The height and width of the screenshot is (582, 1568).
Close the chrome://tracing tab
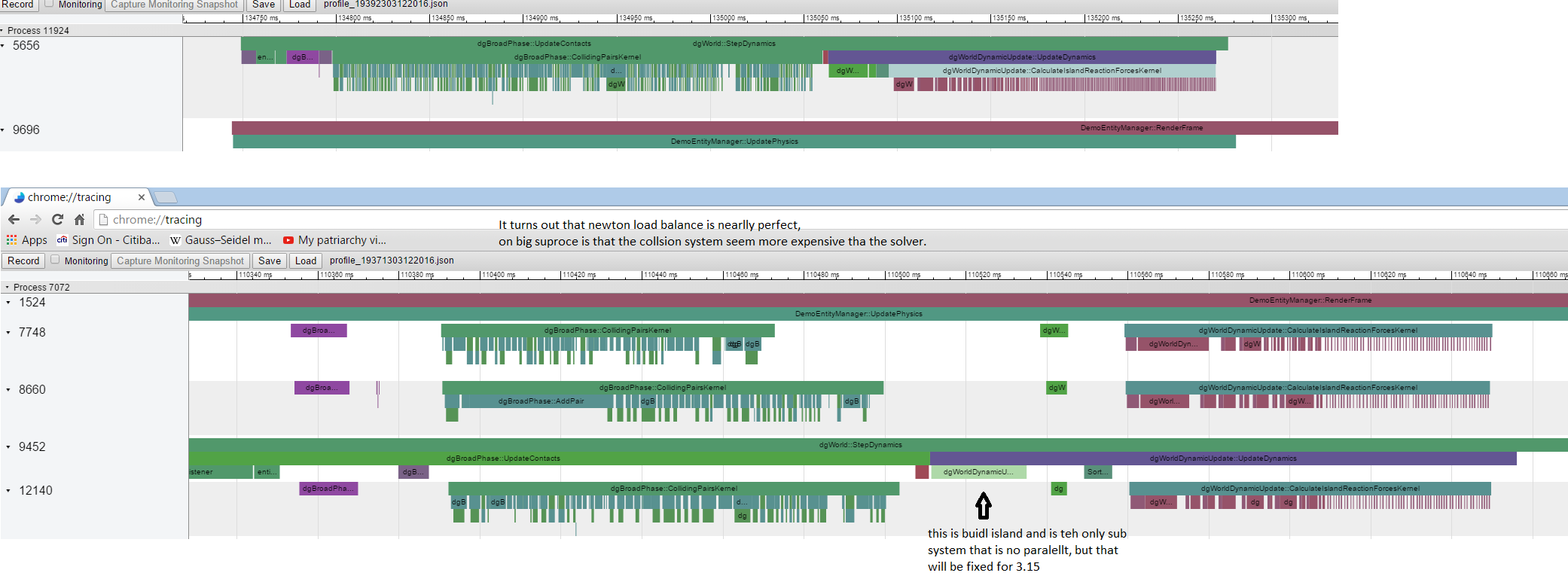[x=141, y=197]
